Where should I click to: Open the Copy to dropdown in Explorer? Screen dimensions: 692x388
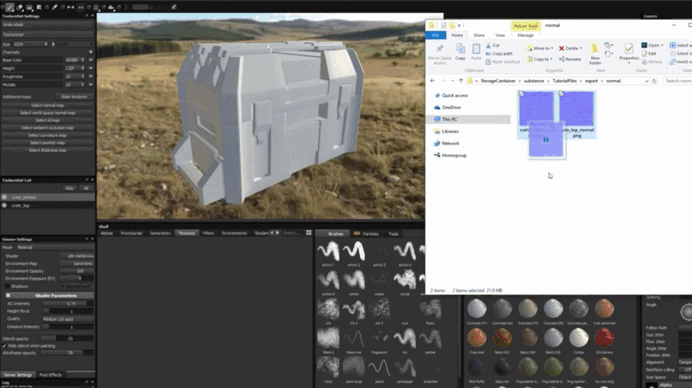tap(540, 59)
